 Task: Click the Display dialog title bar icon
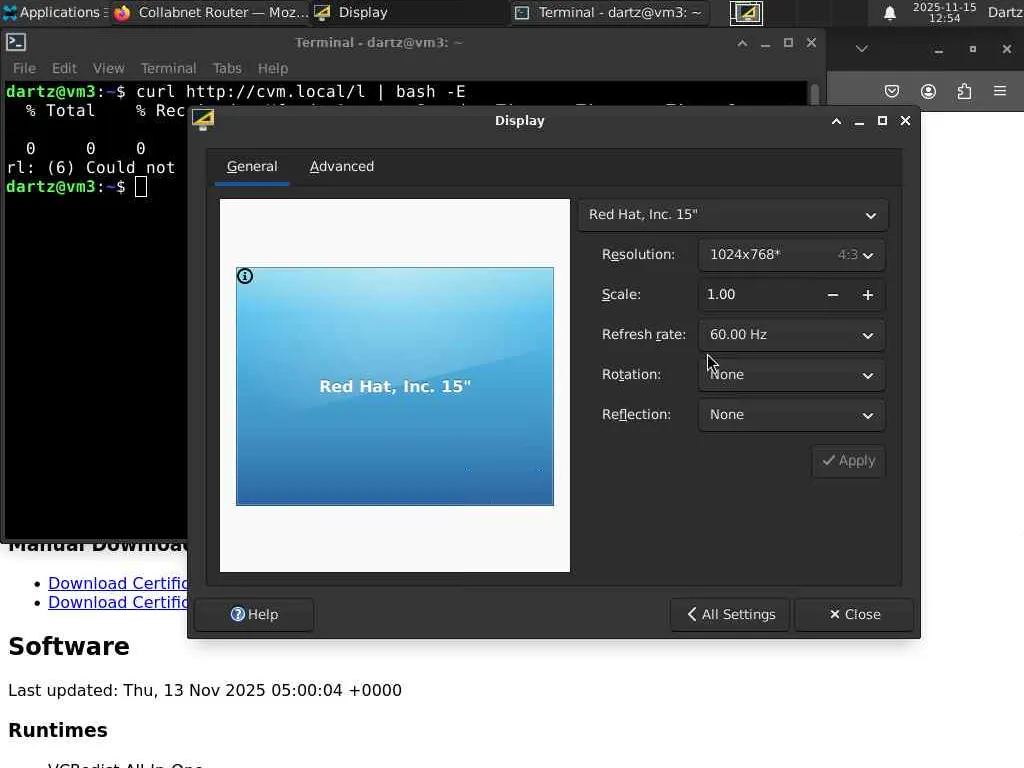click(x=202, y=120)
